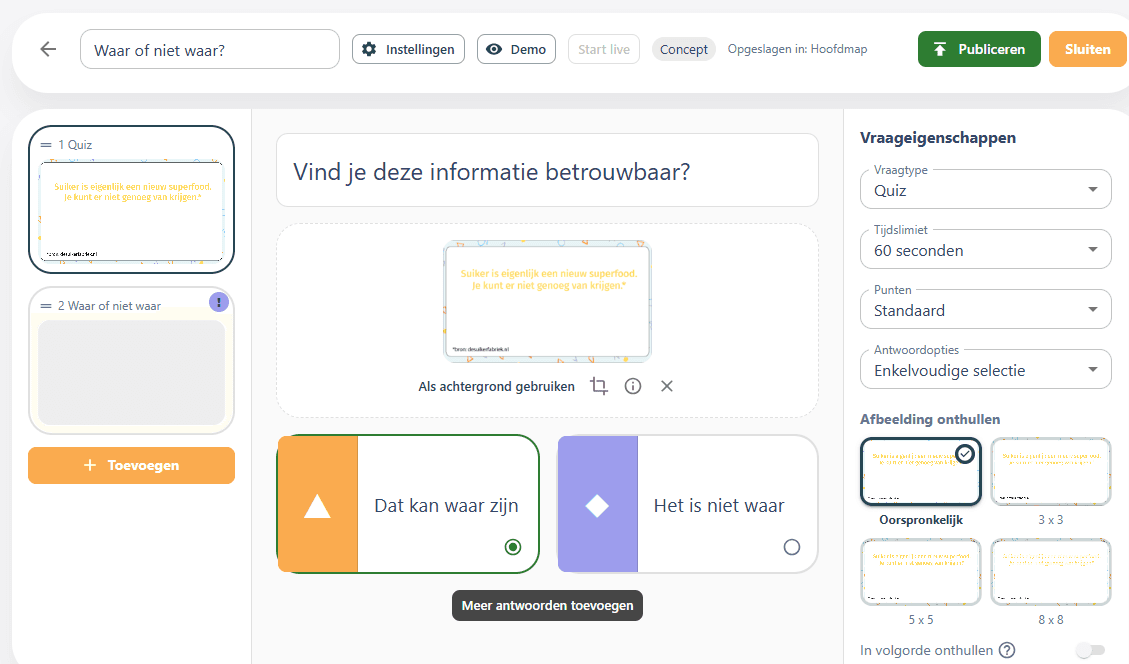Open the Antwoordopties dropdown
This screenshot has width=1129, height=664.
pos(985,369)
